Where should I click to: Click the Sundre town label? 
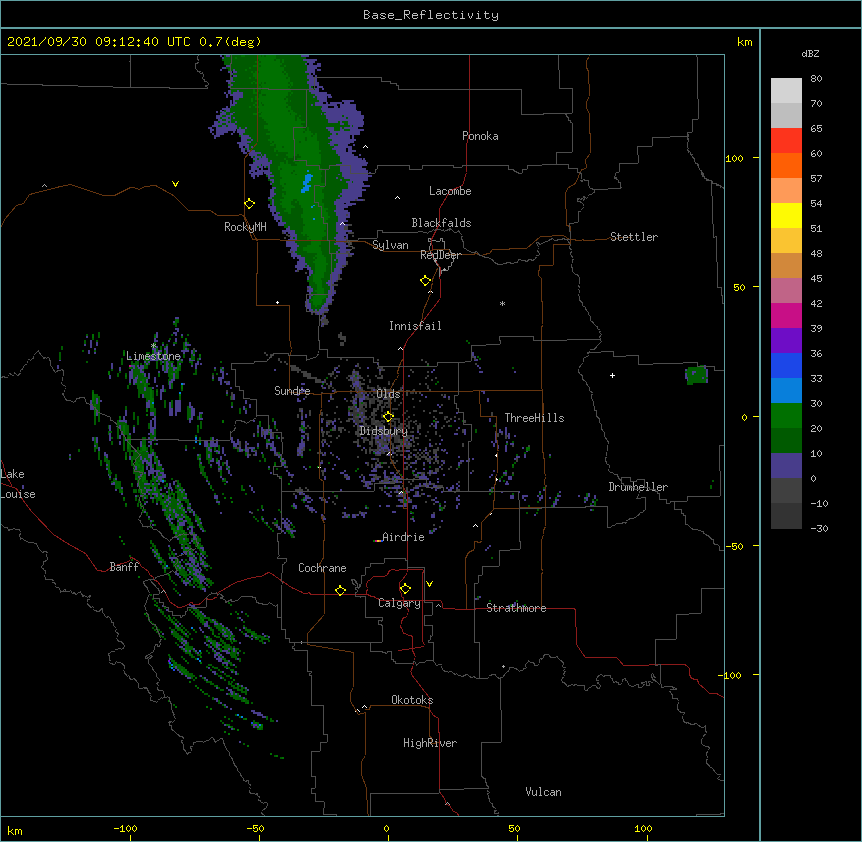pos(292,391)
